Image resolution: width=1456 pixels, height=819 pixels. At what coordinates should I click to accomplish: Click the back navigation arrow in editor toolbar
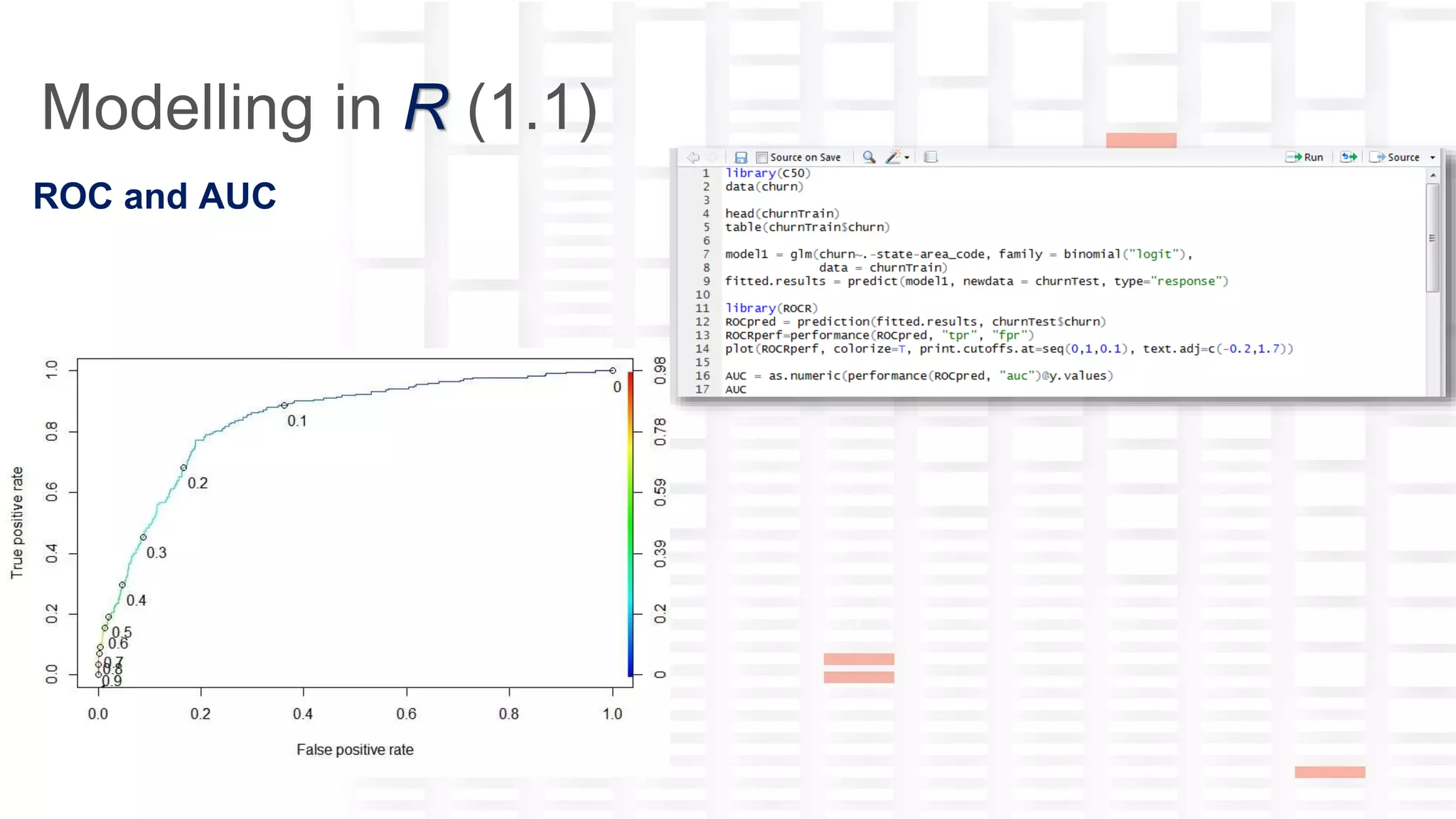pos(693,157)
